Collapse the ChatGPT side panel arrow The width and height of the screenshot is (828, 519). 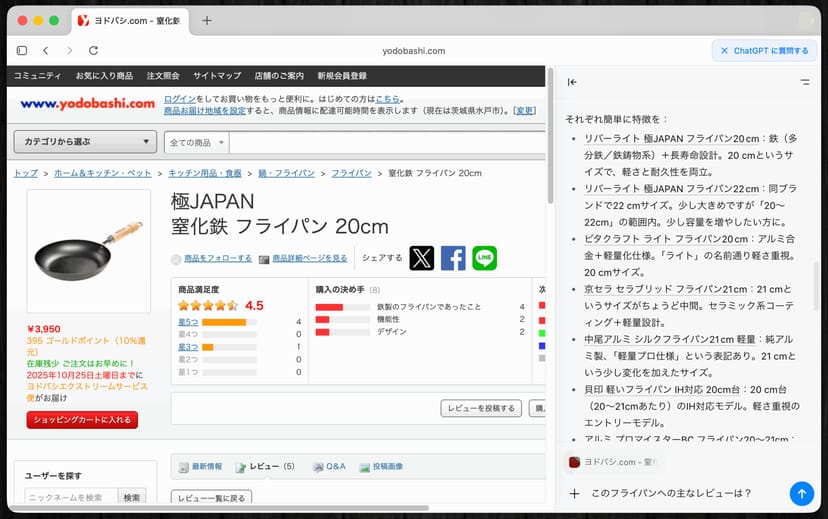(x=572, y=82)
